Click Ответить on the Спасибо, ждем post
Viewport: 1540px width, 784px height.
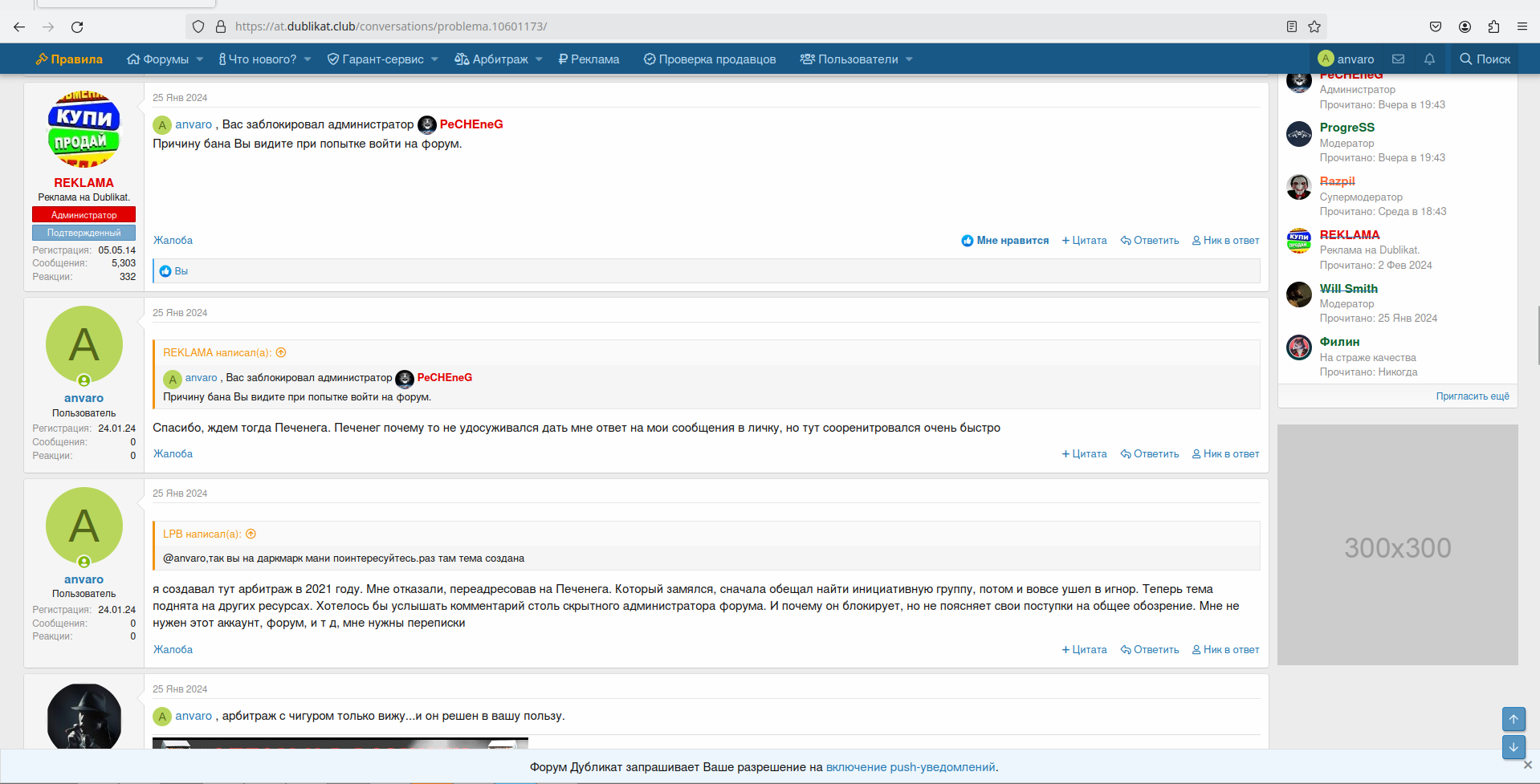coord(1150,454)
